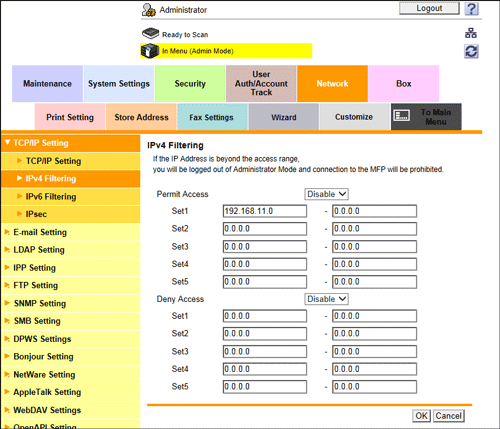
Task: Expand DPWS Settings in the sidebar
Action: point(70,339)
